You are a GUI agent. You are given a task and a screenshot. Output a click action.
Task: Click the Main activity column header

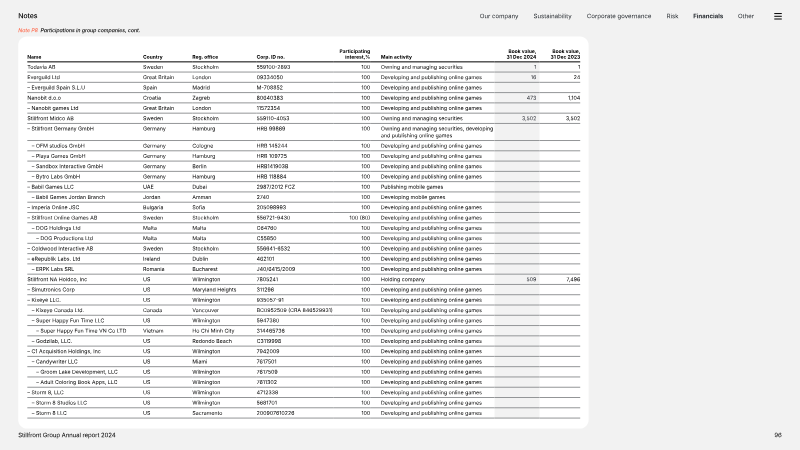click(396, 57)
